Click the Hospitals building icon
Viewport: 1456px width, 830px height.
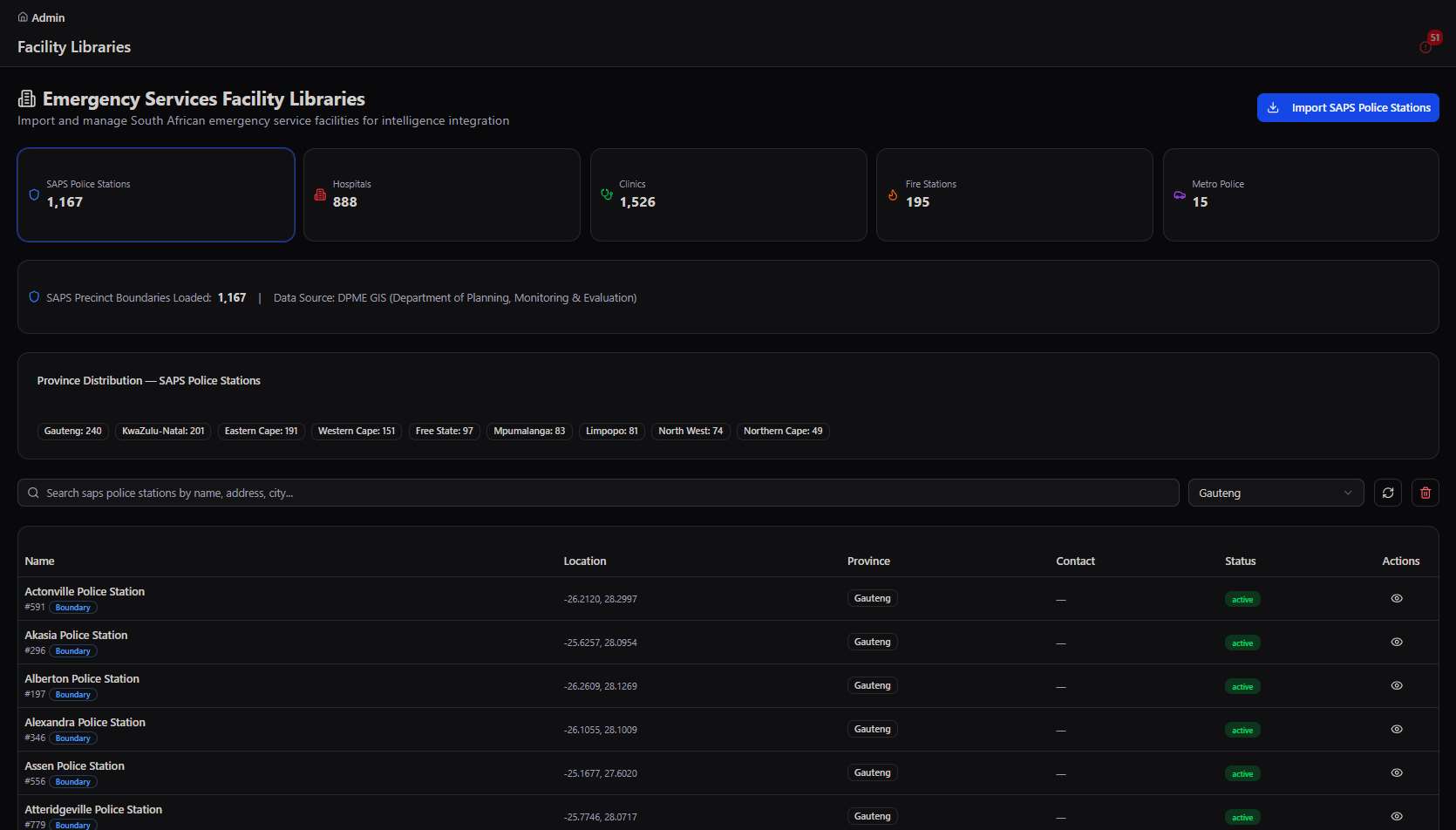(x=320, y=194)
